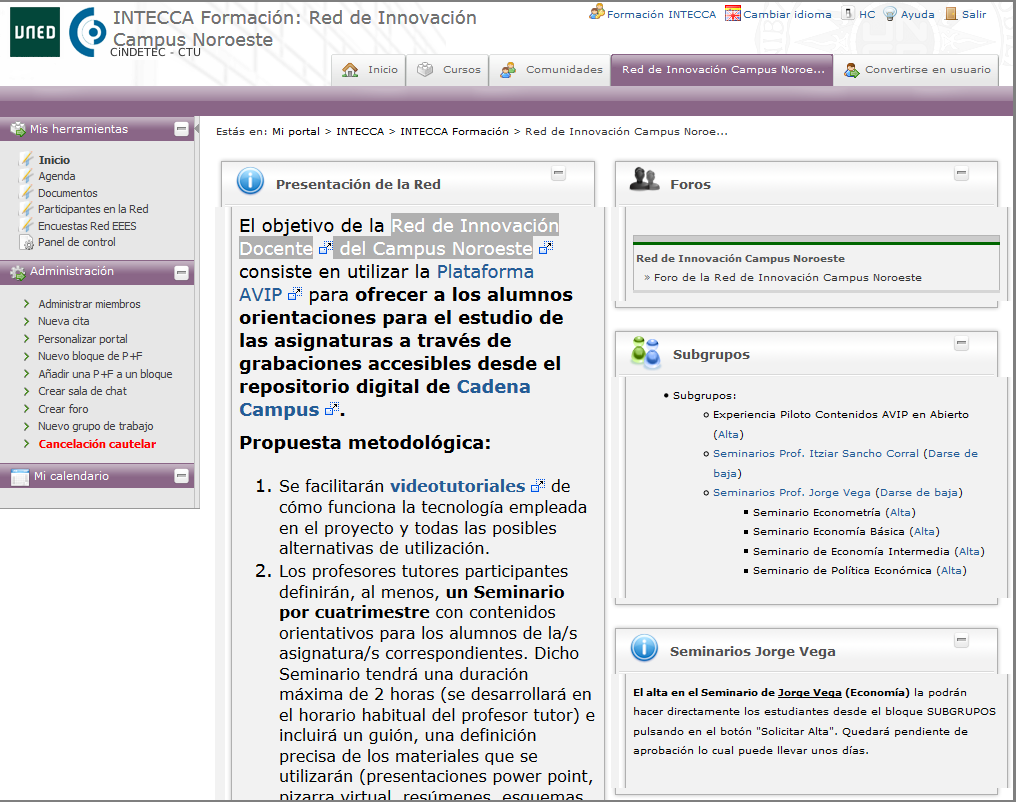This screenshot has width=1016, height=802.
Task: Click INTECCA Formación in the breadcrumb
Action: tap(454, 132)
